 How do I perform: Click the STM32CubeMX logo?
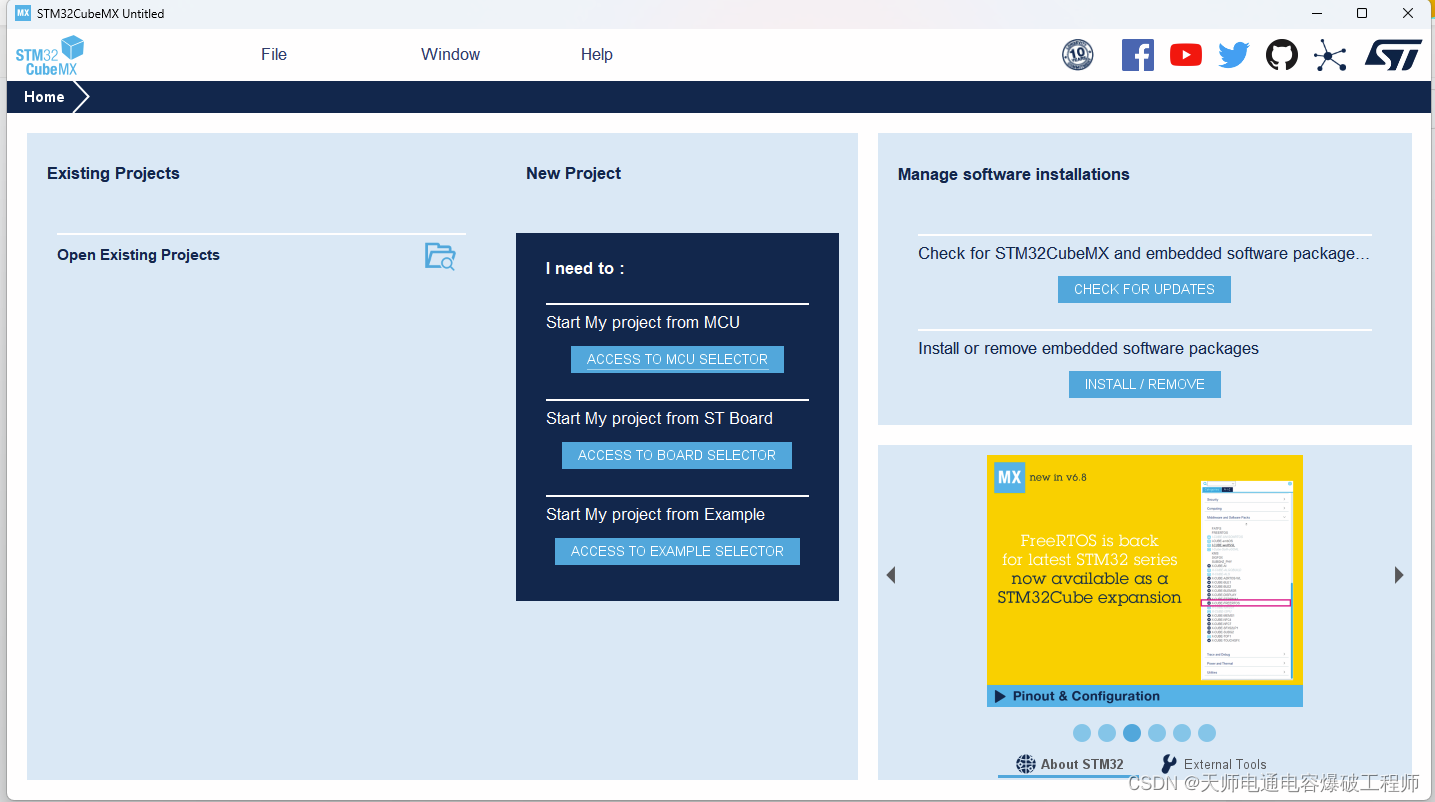49,55
